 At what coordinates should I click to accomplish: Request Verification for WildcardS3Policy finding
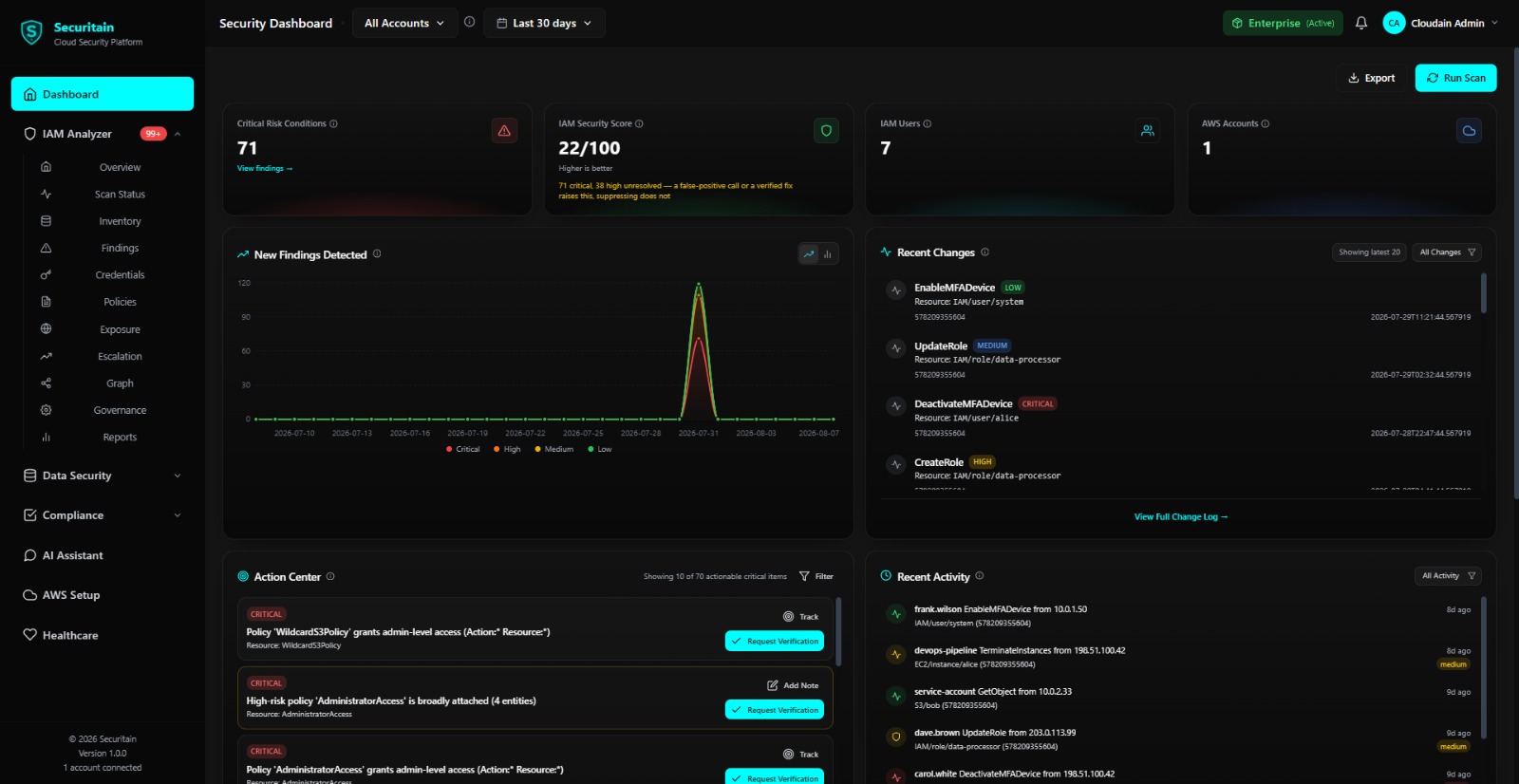pyautogui.click(x=775, y=642)
